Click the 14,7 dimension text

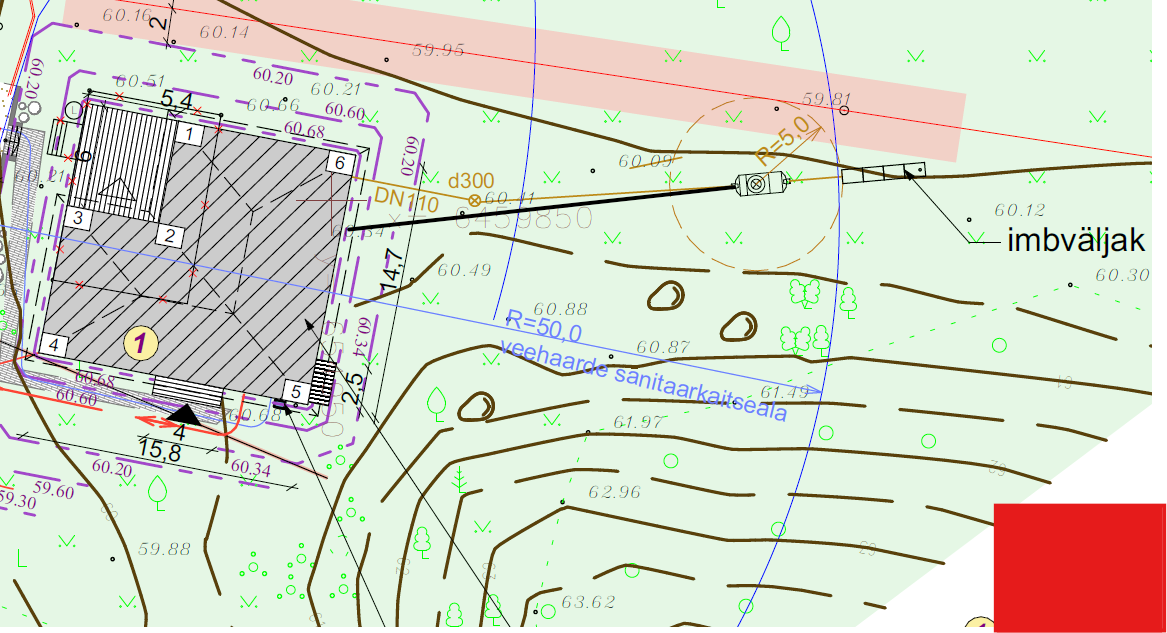(x=393, y=270)
